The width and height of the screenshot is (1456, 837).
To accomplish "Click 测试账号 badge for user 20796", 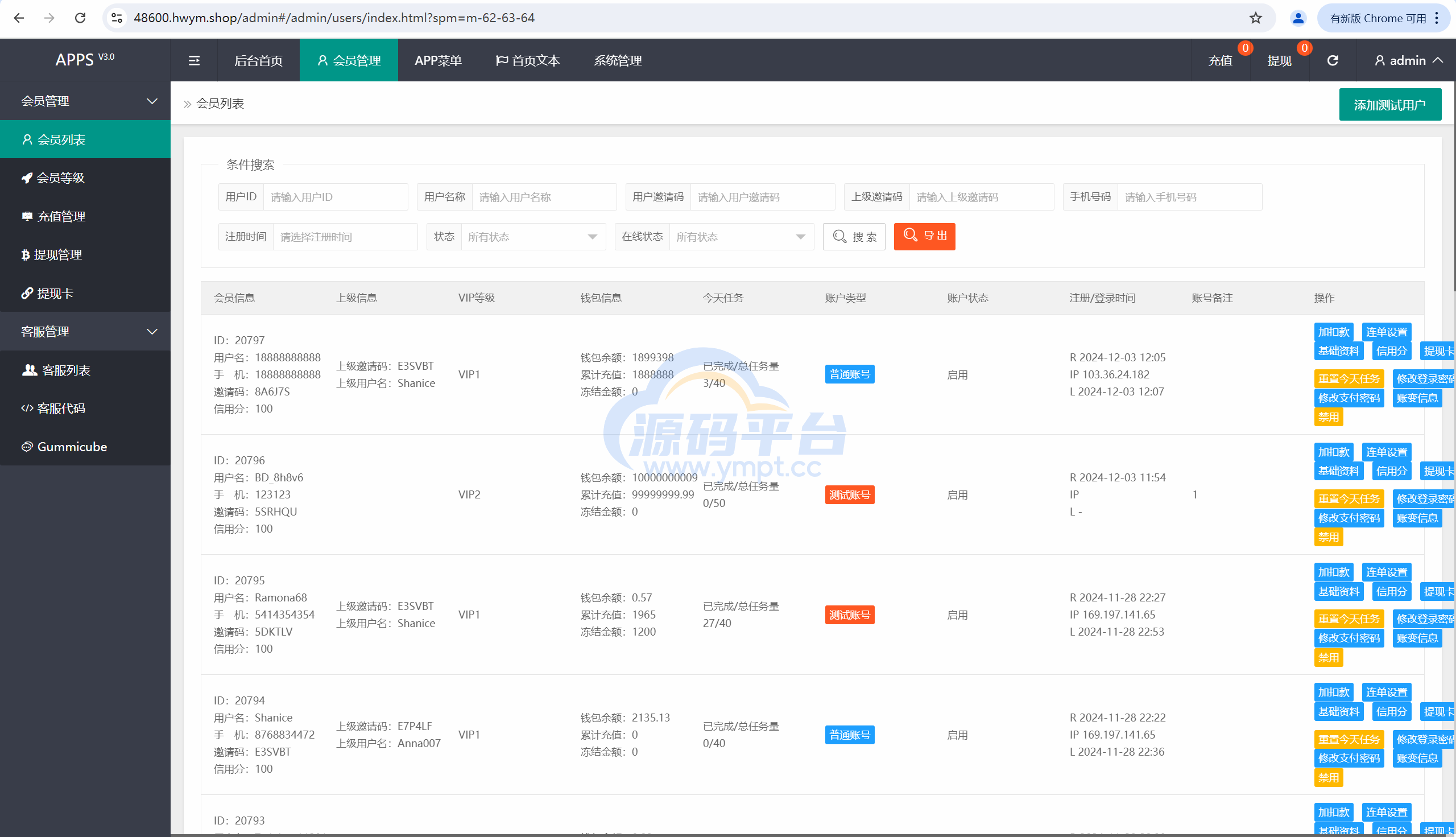I will 849,494.
